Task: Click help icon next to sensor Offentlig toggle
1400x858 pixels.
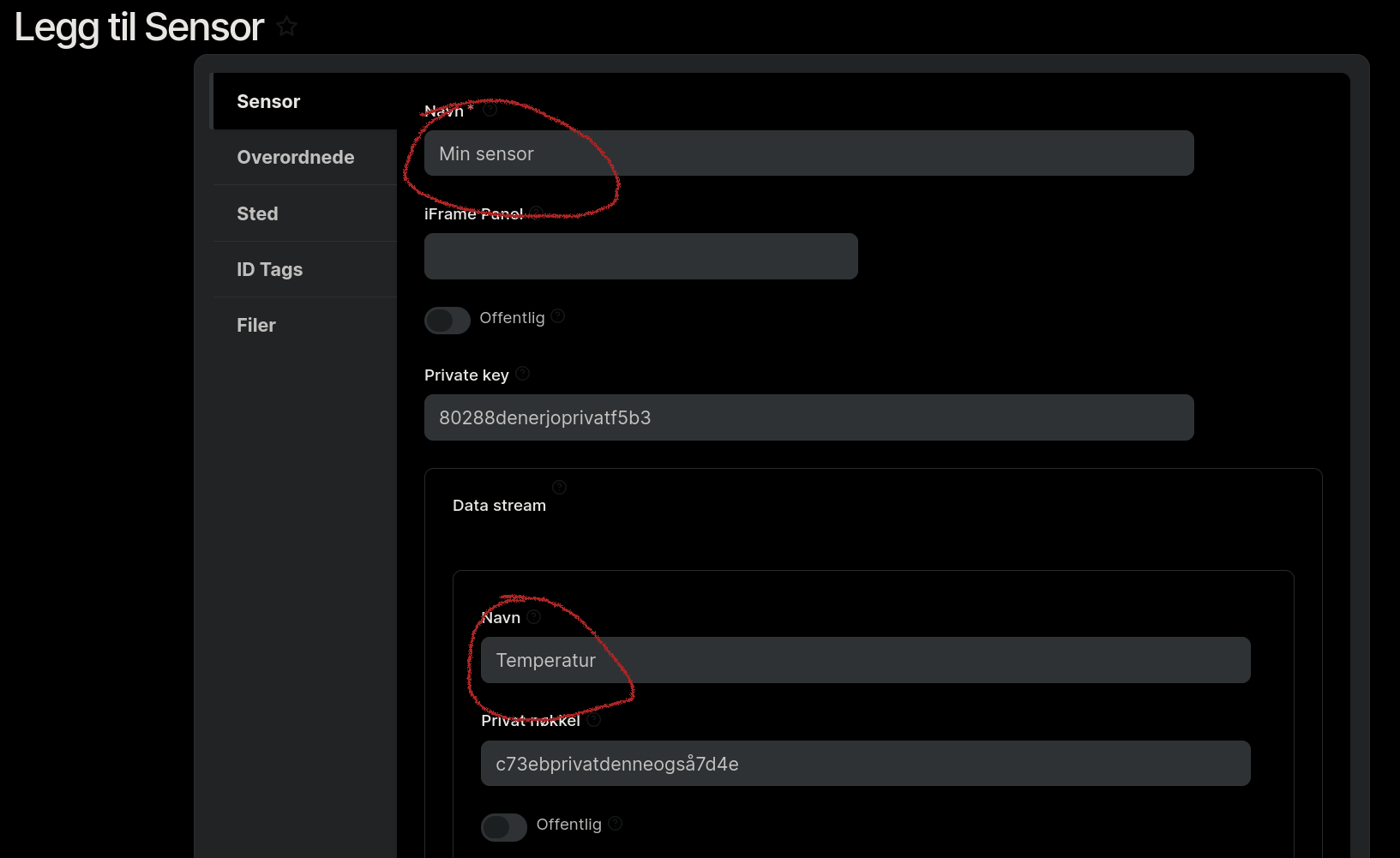Action: tap(558, 316)
